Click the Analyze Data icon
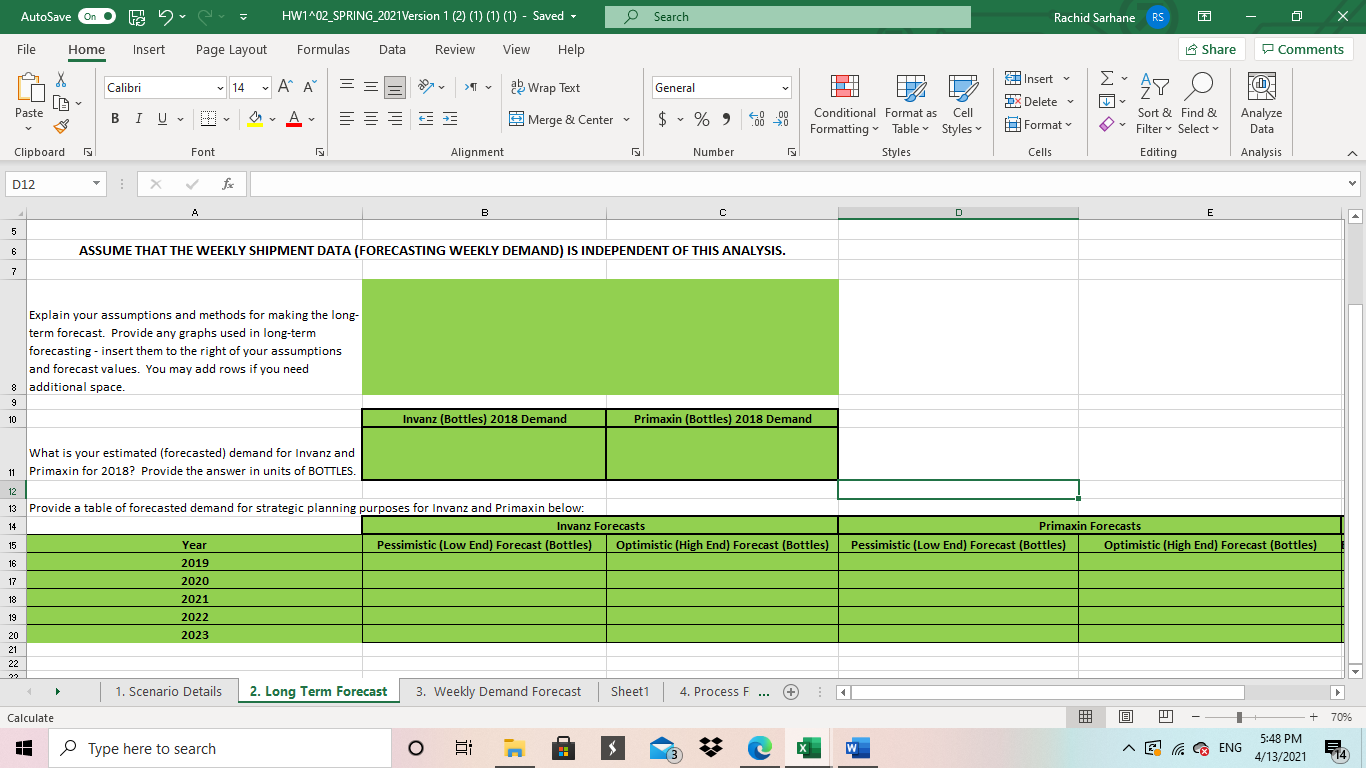Screen dimensions: 1366x768 [x=1261, y=104]
